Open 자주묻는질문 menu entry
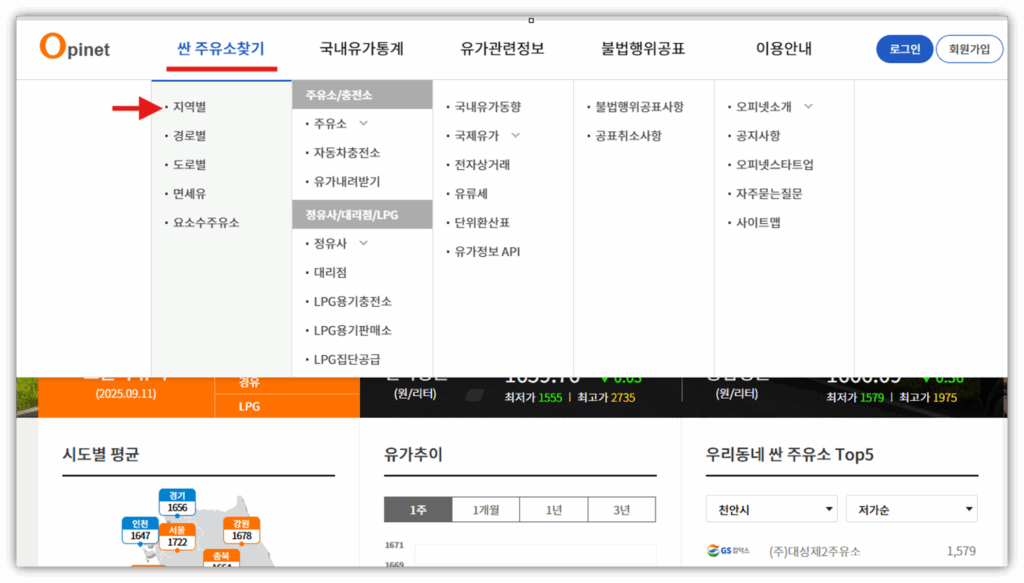This screenshot has width=1024, height=583. (769, 193)
